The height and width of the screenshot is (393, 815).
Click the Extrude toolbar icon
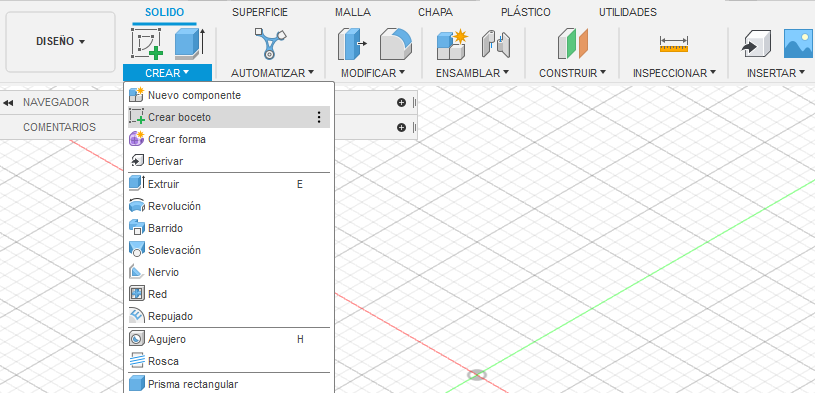[189, 43]
